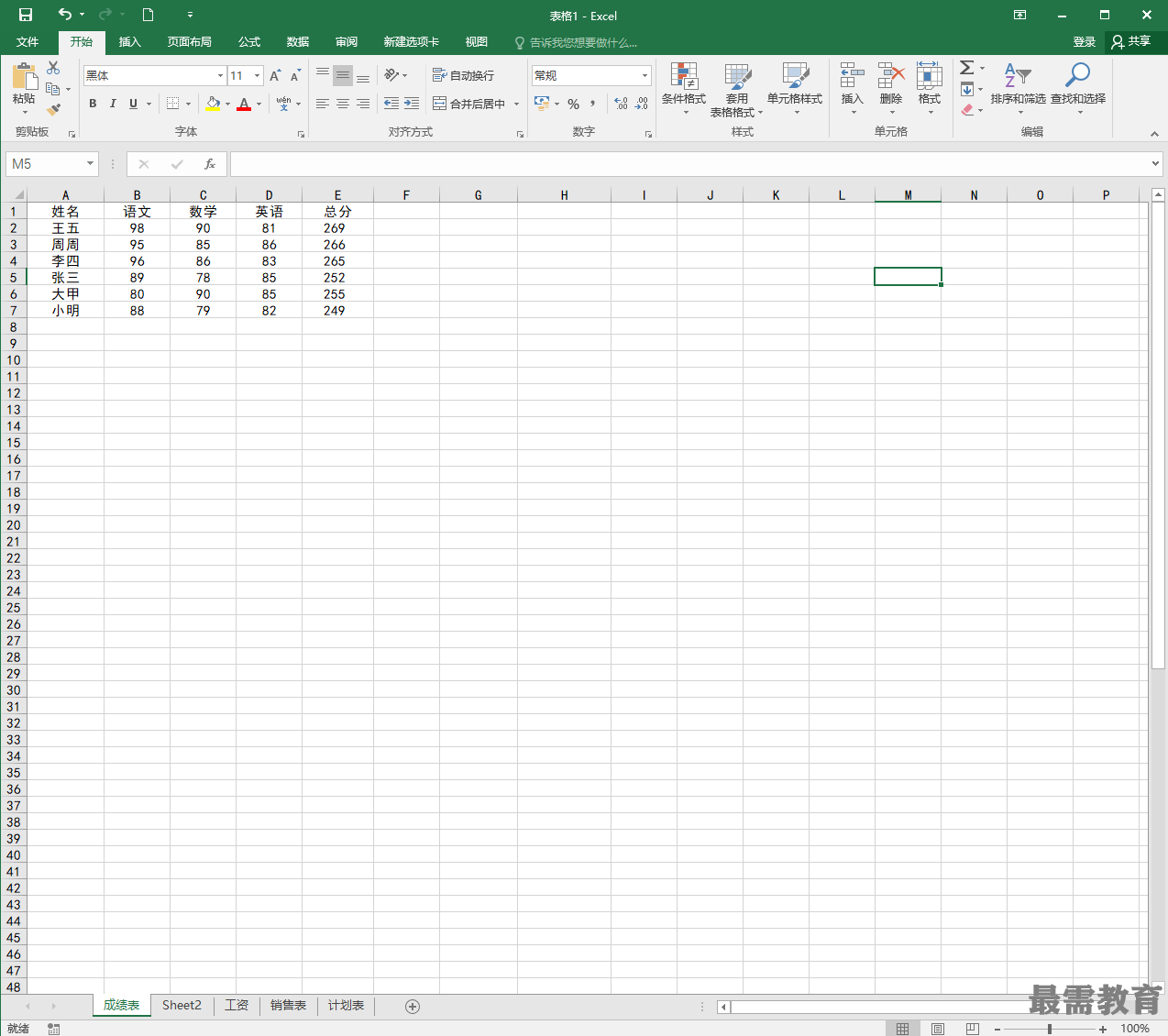The width and height of the screenshot is (1168, 1036).
Task: Click the Clear eraser icon
Action: point(966,109)
